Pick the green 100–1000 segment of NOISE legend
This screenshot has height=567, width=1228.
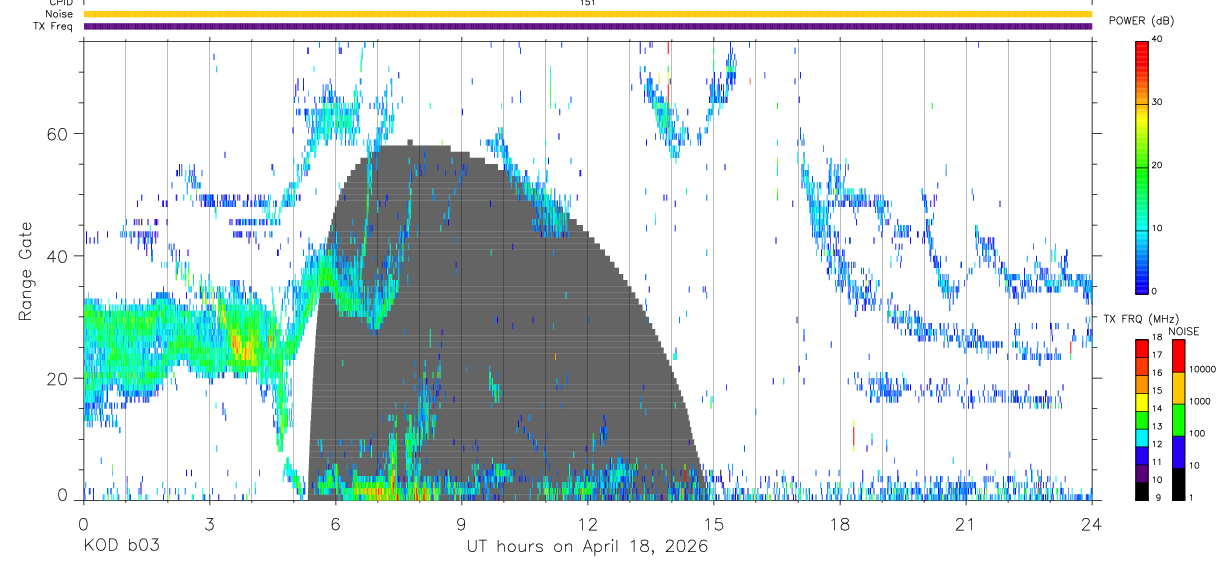point(1178,419)
